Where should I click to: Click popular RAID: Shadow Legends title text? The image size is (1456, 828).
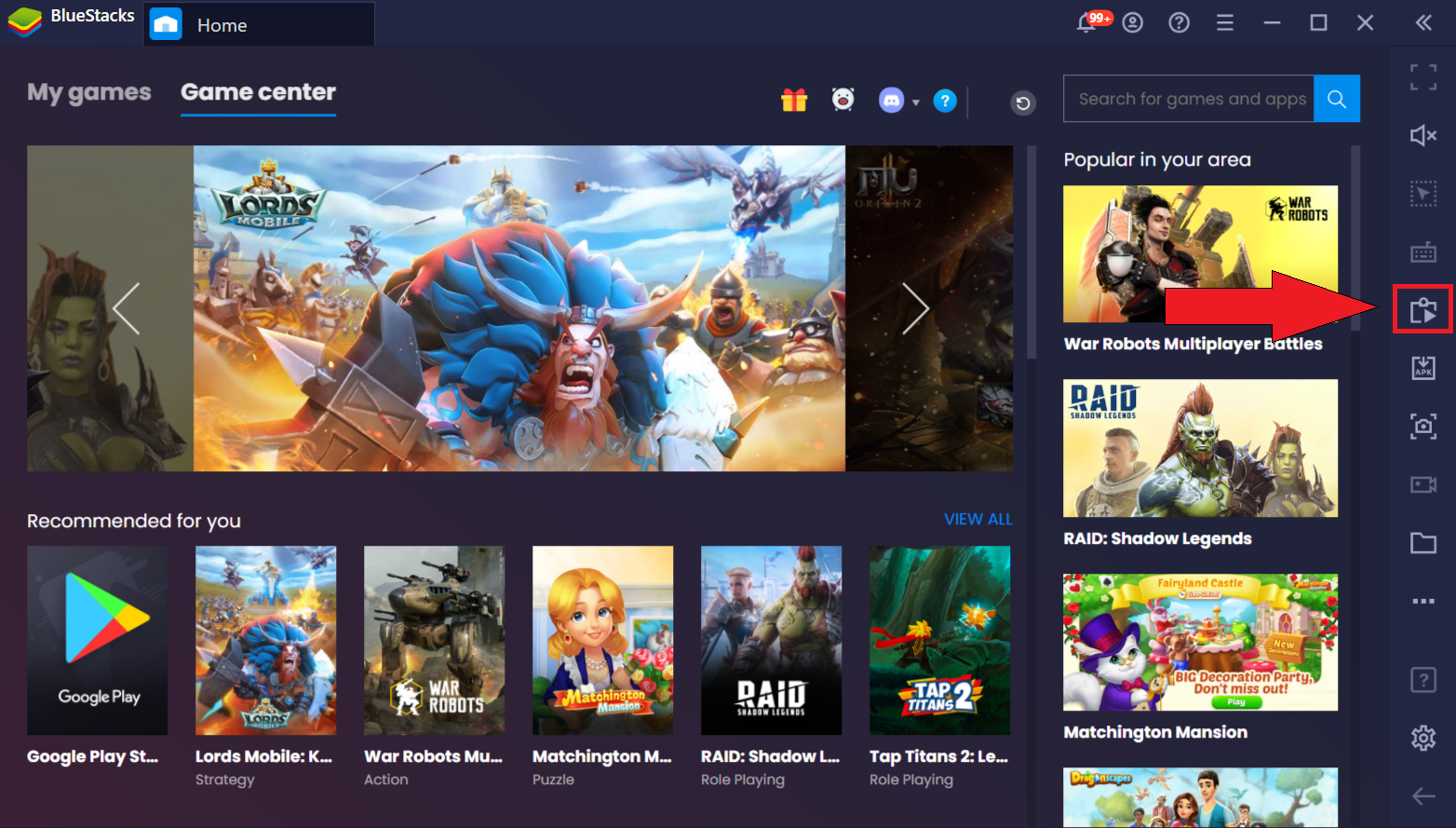1158,538
